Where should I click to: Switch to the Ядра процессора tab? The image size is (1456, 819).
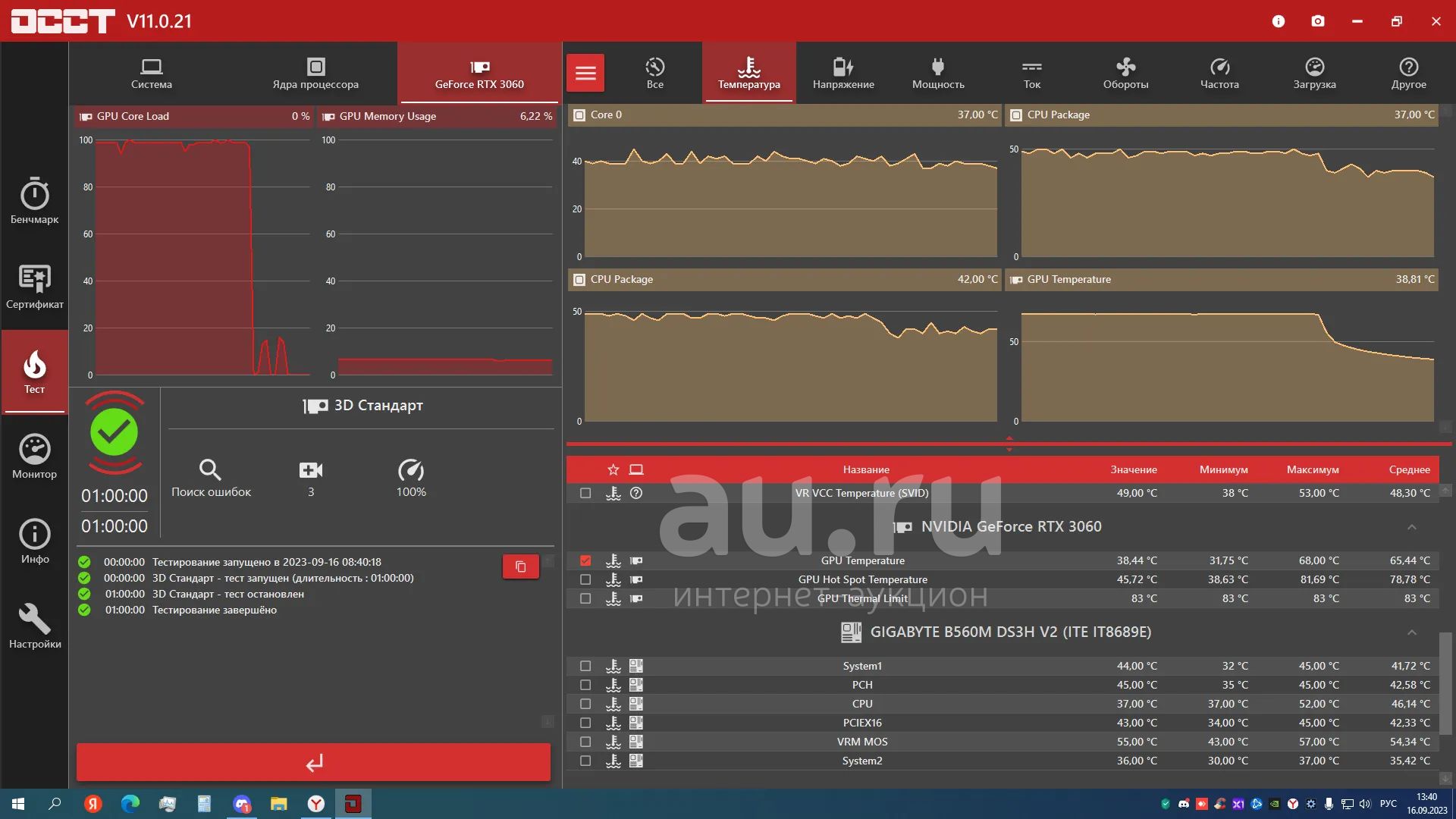pos(315,74)
